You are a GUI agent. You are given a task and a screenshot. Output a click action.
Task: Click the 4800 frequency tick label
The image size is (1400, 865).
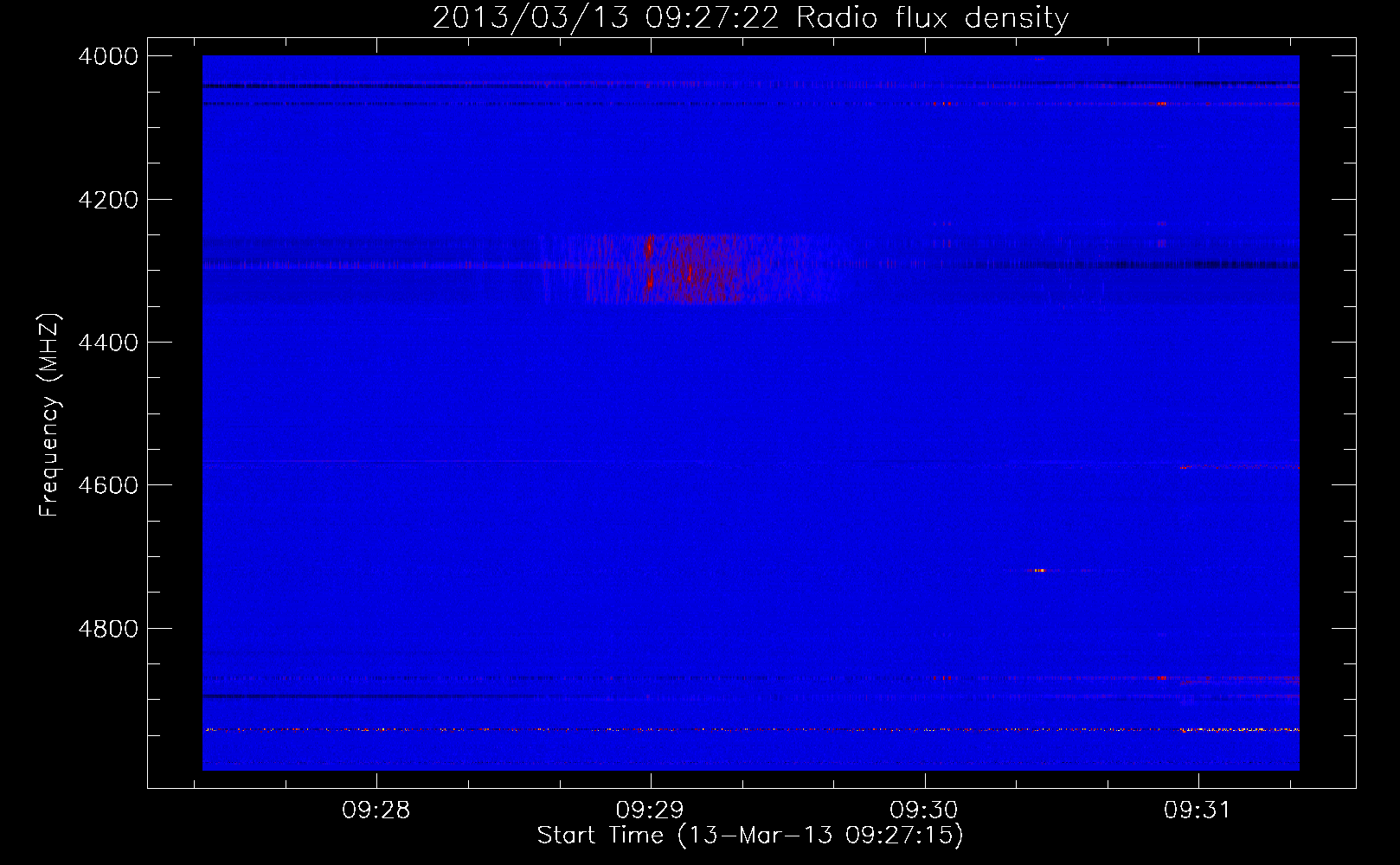[108, 629]
